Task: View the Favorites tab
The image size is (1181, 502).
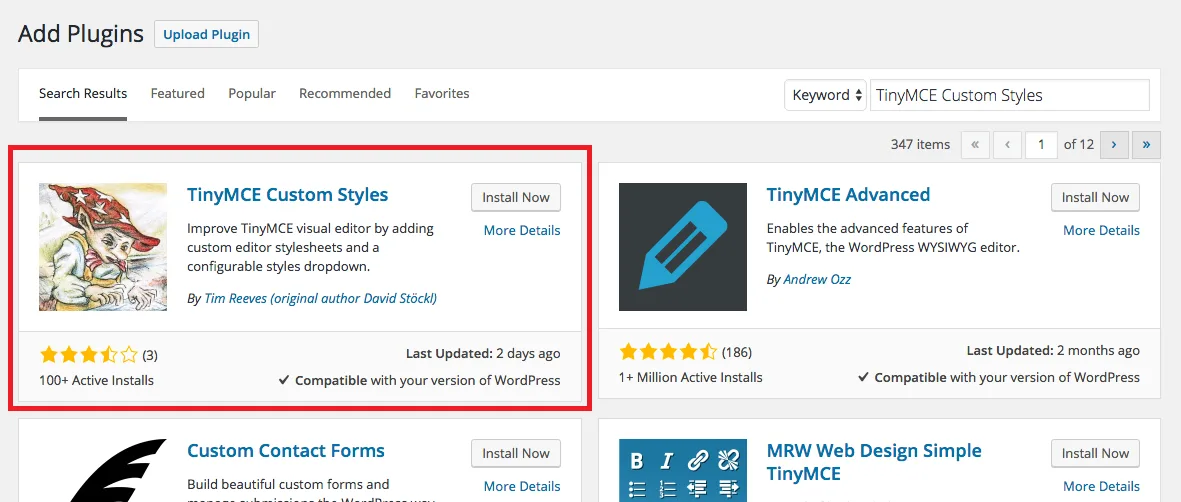Action: (442, 93)
